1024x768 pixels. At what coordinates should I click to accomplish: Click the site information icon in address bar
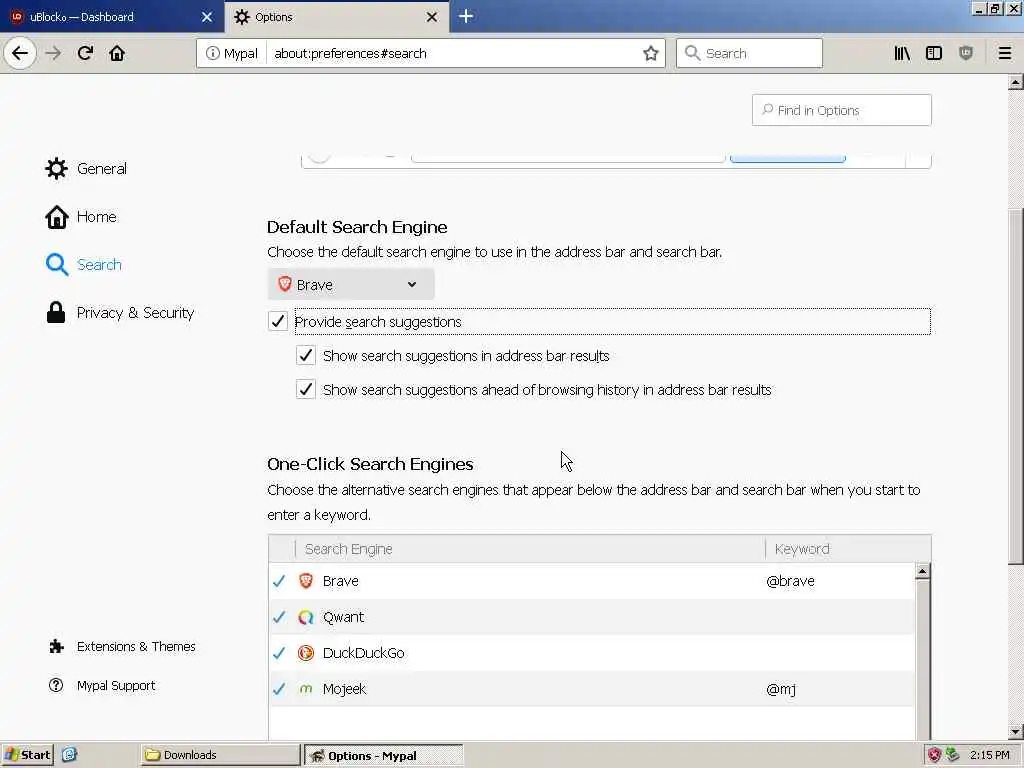212,54
